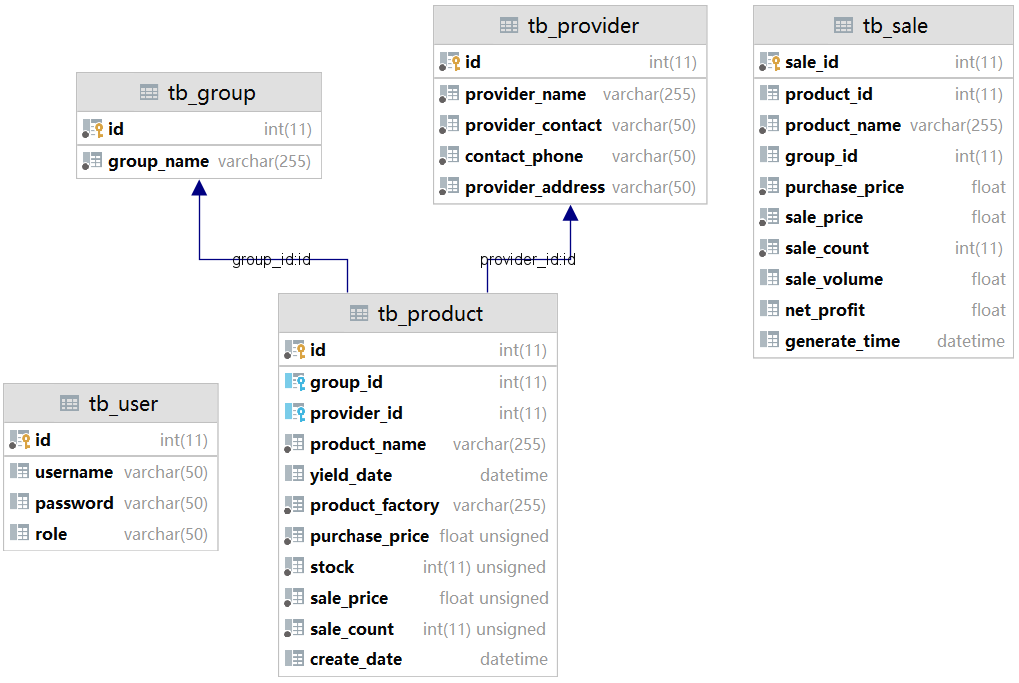The width and height of the screenshot is (1019, 683).
Task: Click the column icon next to role
Action: pyautogui.click(x=19, y=534)
